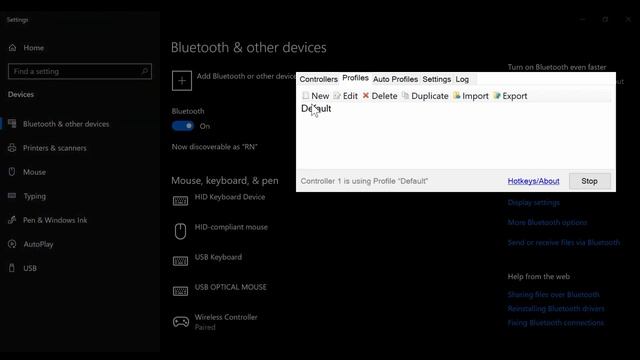Click the Stop button
This screenshot has width=640, height=360.
(x=589, y=181)
